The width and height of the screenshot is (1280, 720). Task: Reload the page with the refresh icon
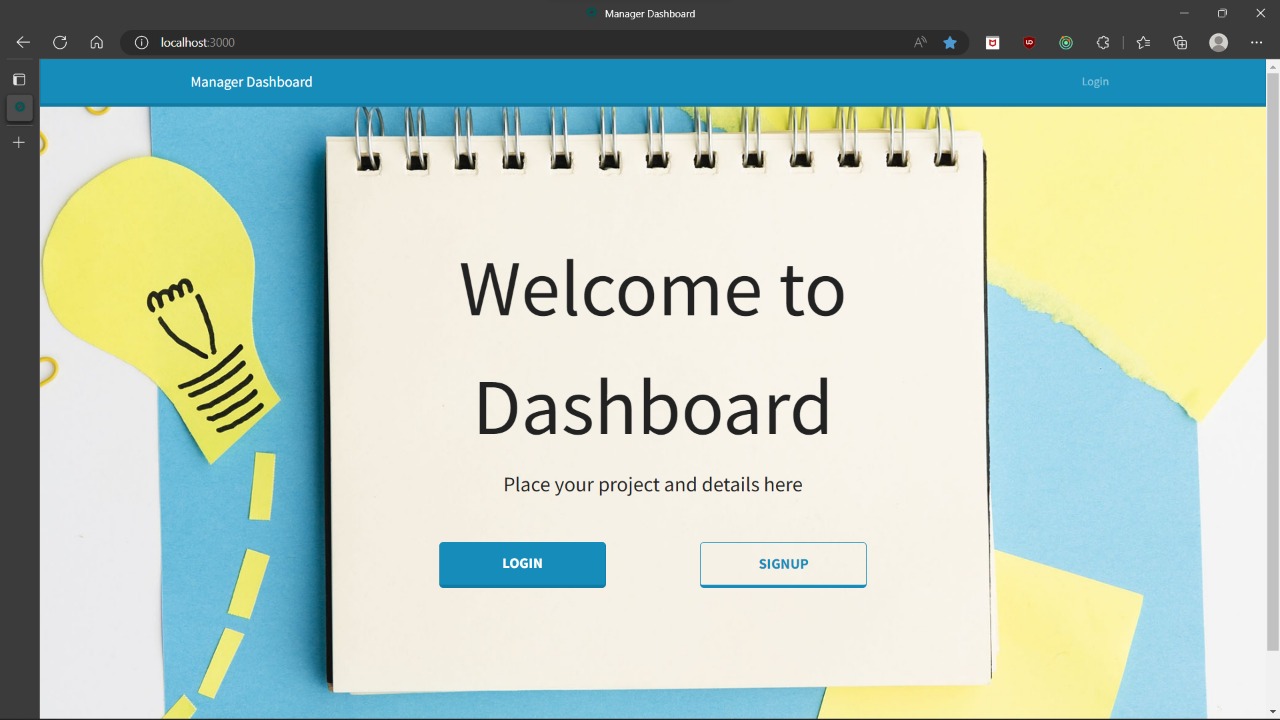click(60, 42)
